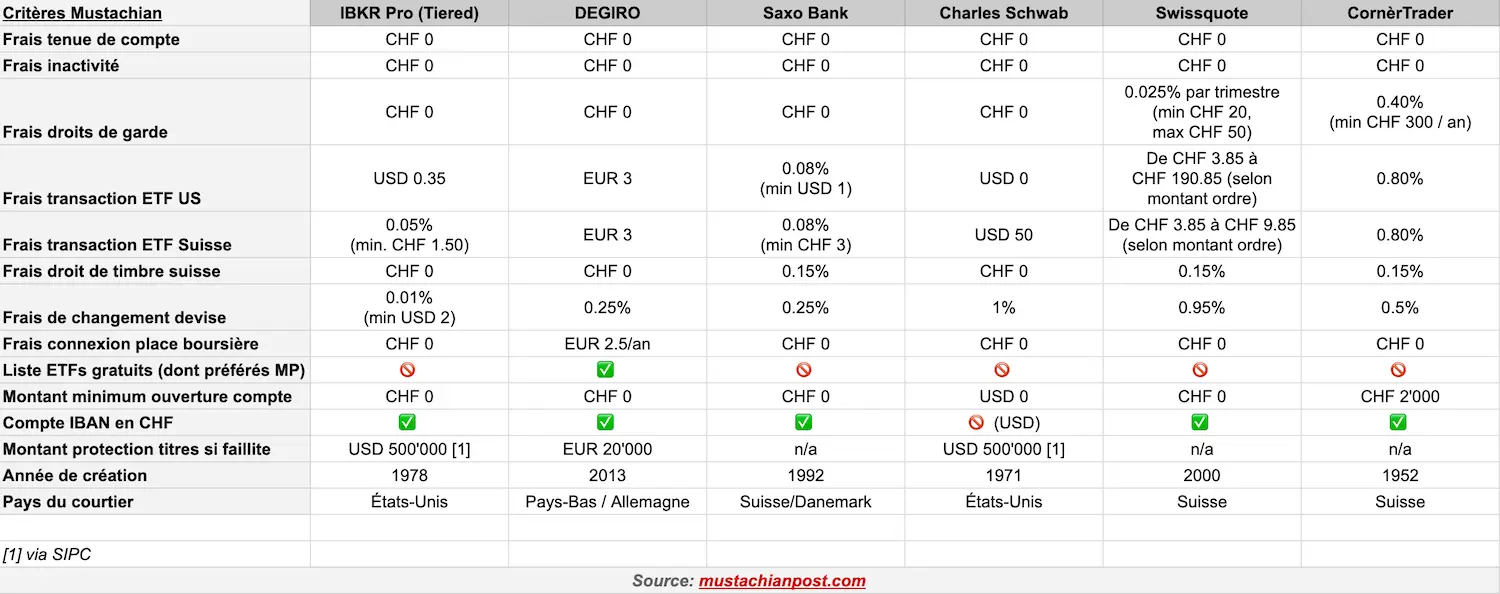Screen dimensions: 1500x594
Task: Select the IBKR Pro (Tiered) column header
Action: [x=409, y=13]
